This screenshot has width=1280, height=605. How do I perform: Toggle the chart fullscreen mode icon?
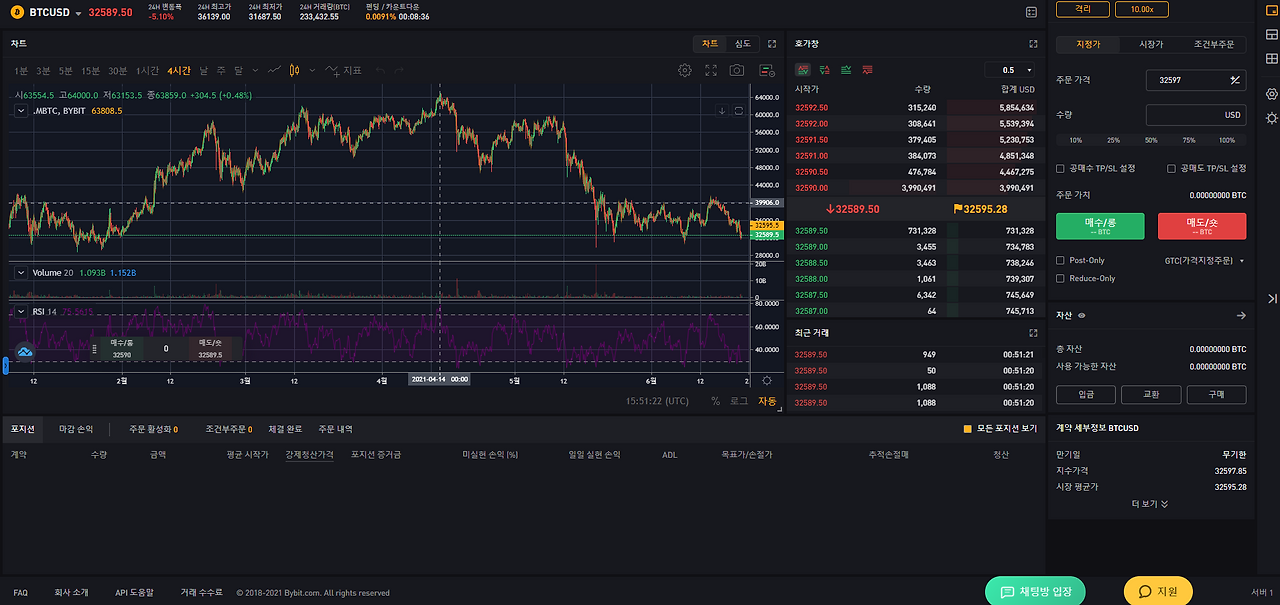(x=711, y=70)
